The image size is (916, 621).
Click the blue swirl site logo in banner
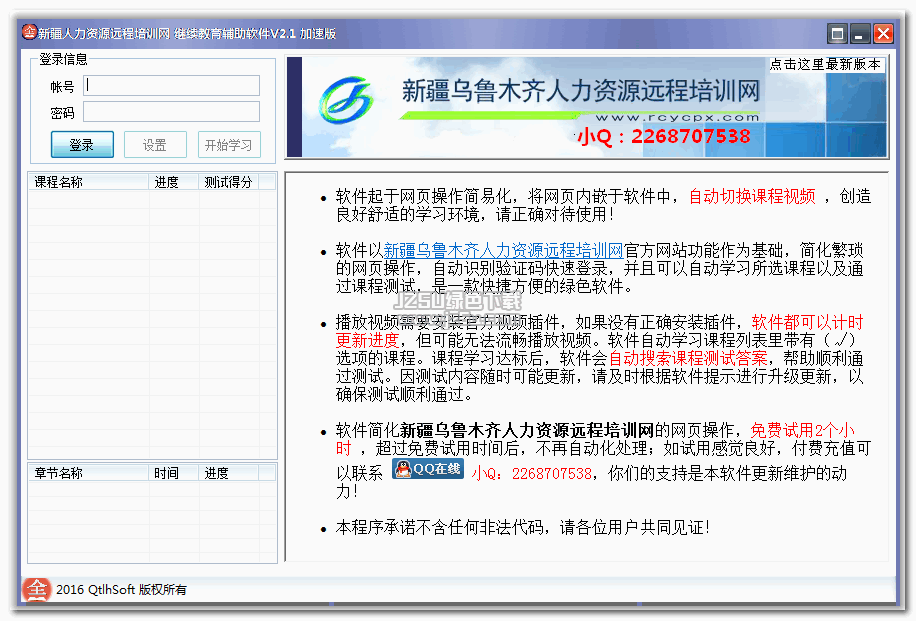coord(346,100)
